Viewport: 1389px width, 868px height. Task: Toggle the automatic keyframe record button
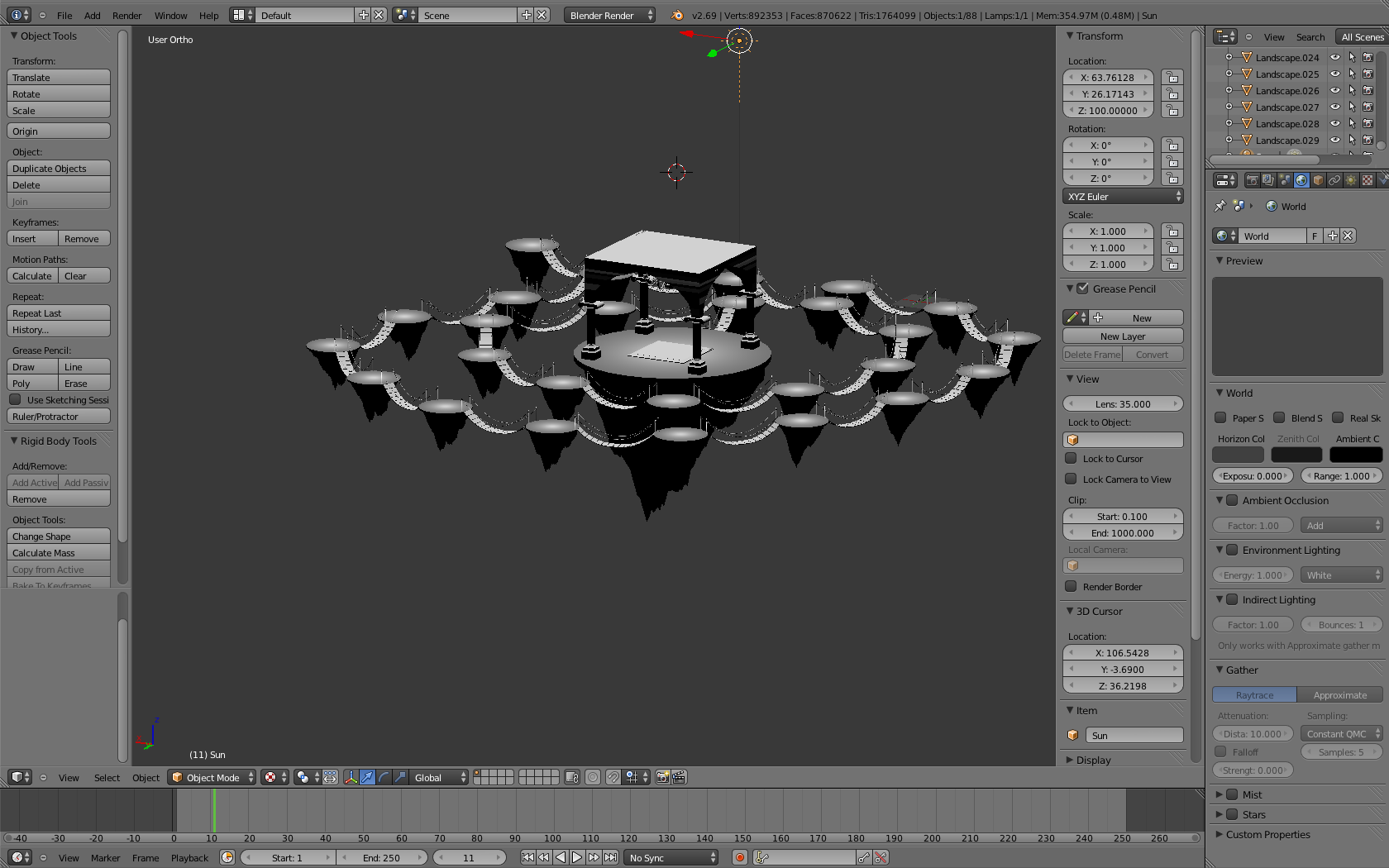pos(740,858)
